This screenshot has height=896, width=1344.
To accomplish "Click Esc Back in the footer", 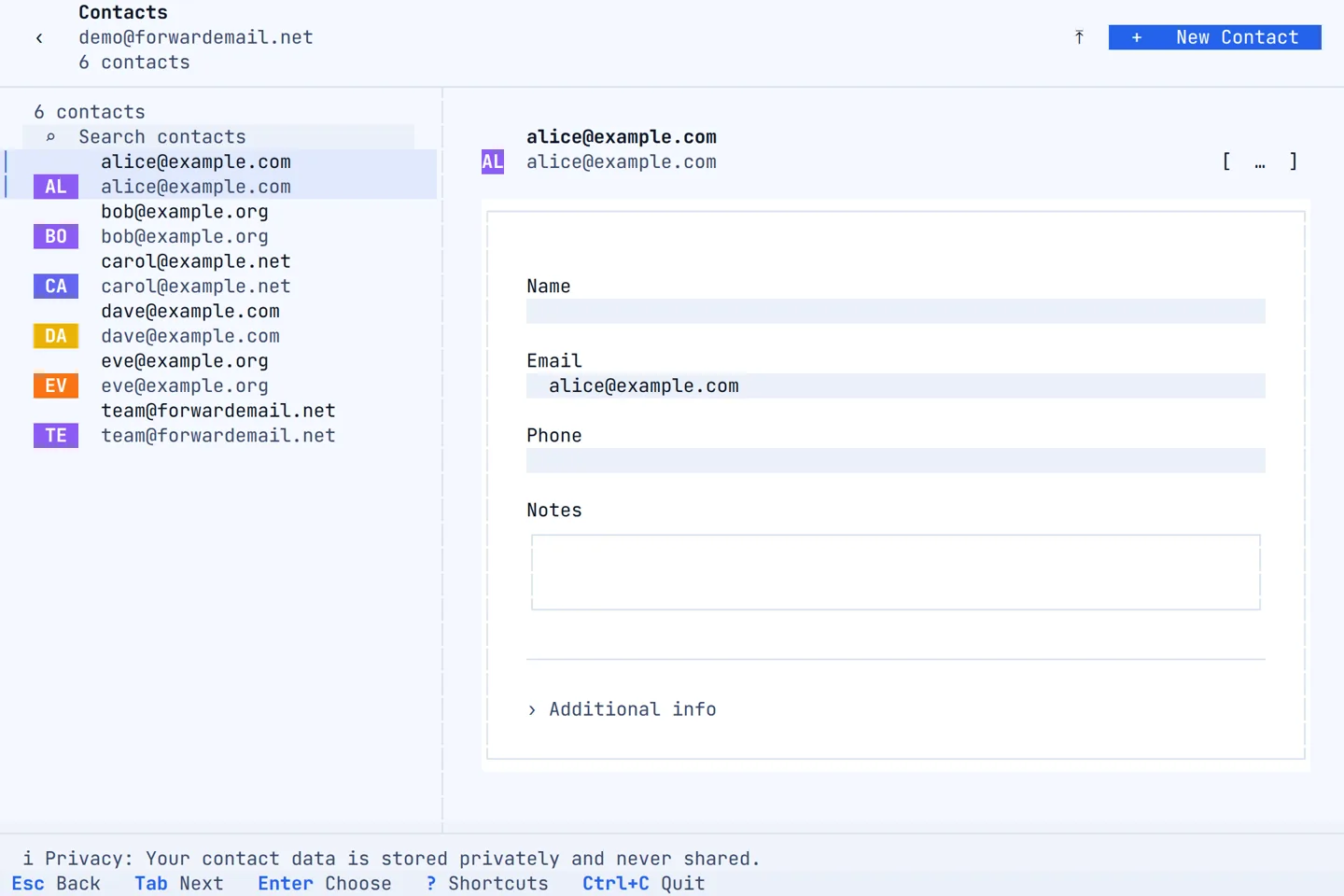I will coord(56,884).
